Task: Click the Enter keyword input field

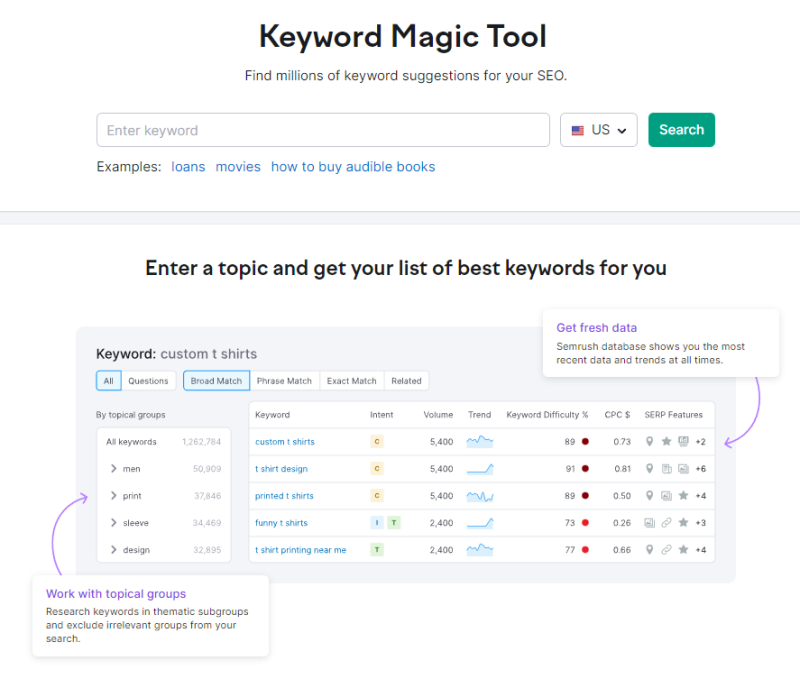Action: [323, 130]
